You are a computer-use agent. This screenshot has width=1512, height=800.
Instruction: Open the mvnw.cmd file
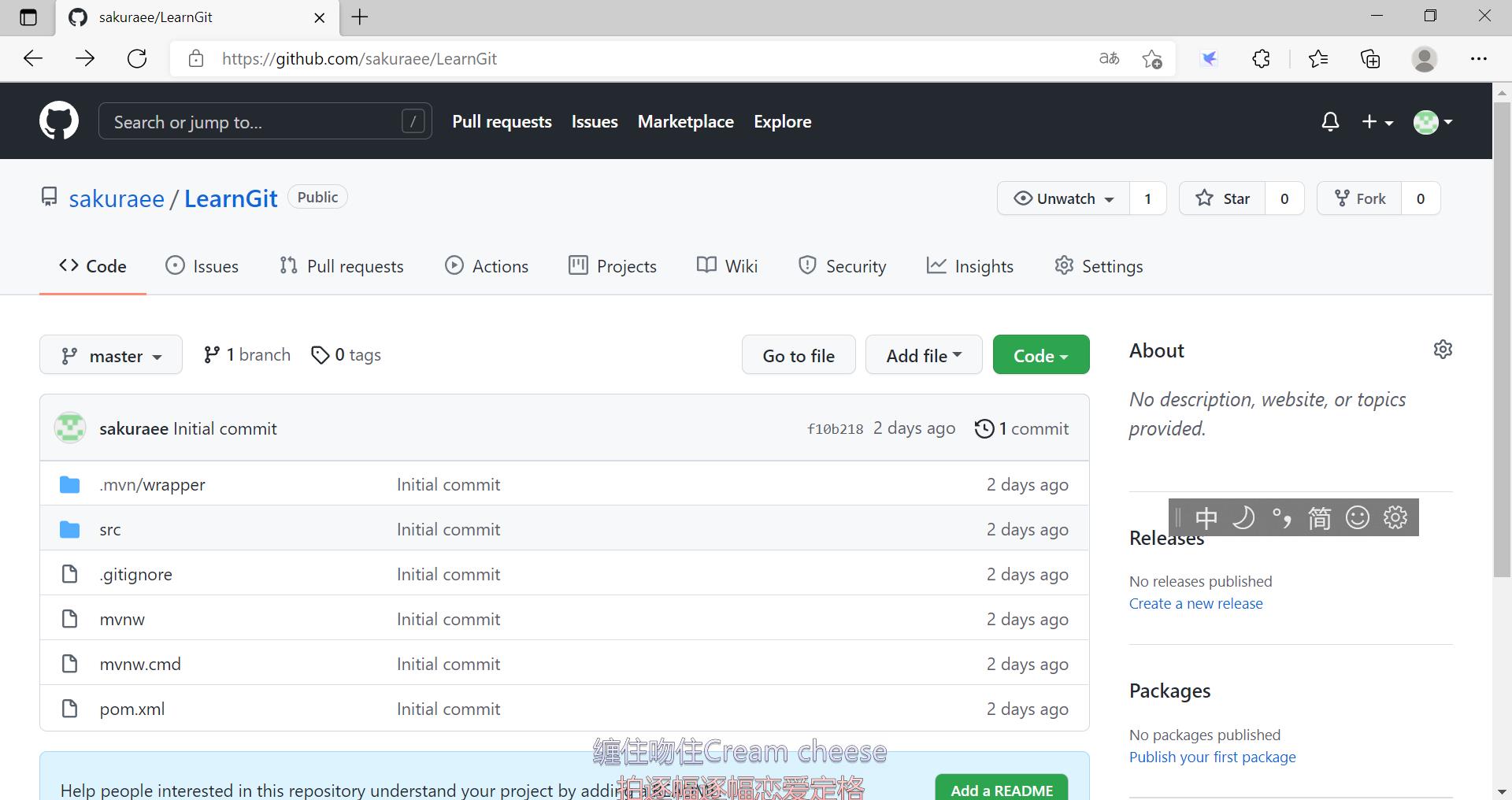[140, 664]
